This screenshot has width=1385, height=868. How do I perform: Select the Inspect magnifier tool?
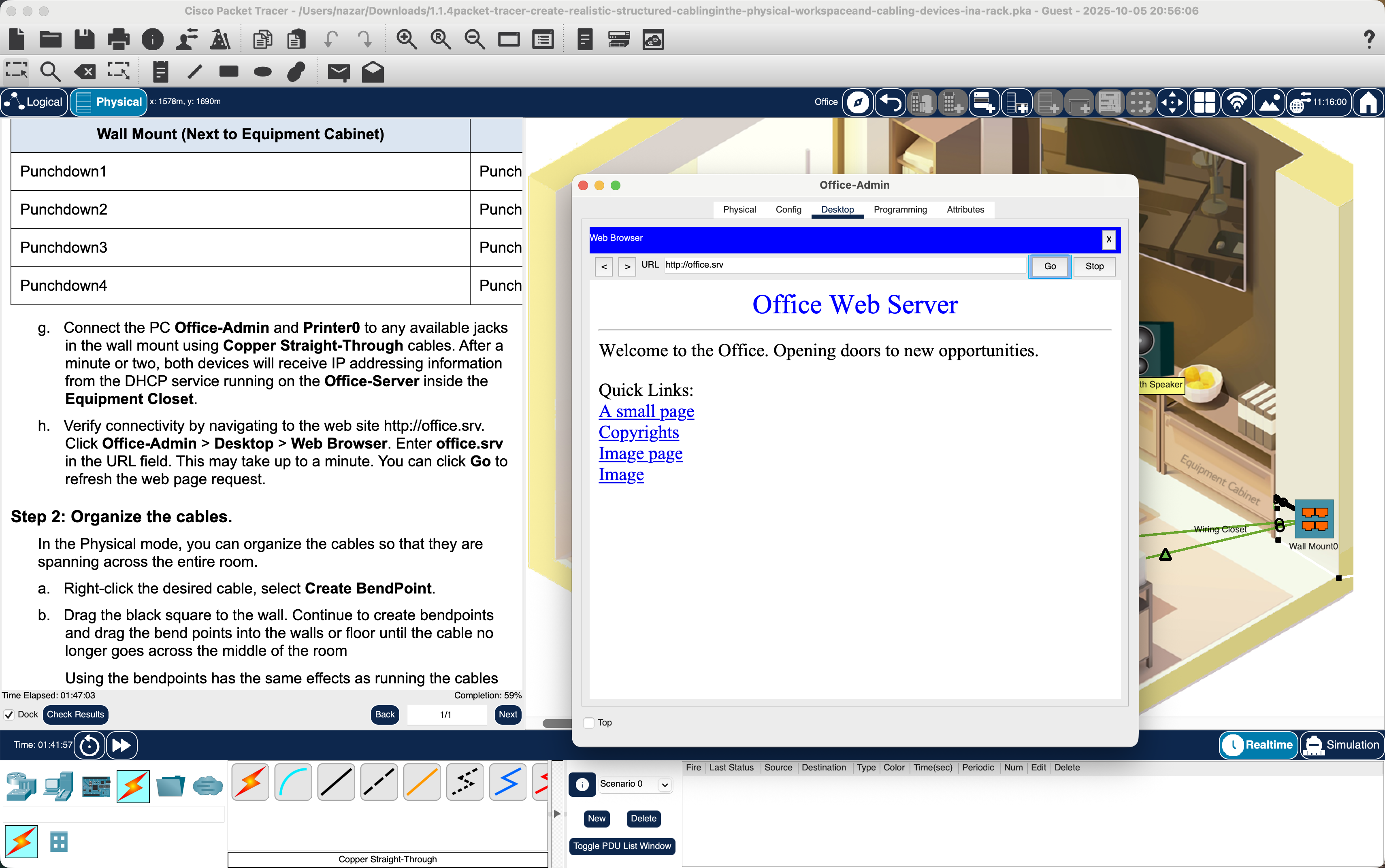[51, 72]
